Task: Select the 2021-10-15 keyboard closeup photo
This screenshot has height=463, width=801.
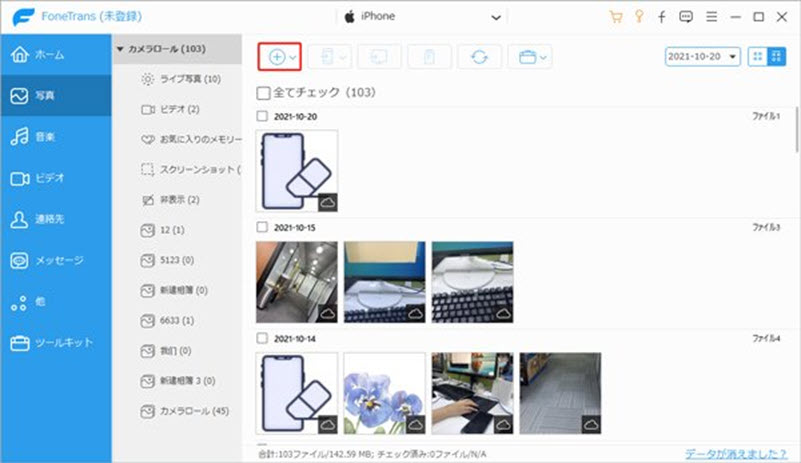Action: point(473,282)
